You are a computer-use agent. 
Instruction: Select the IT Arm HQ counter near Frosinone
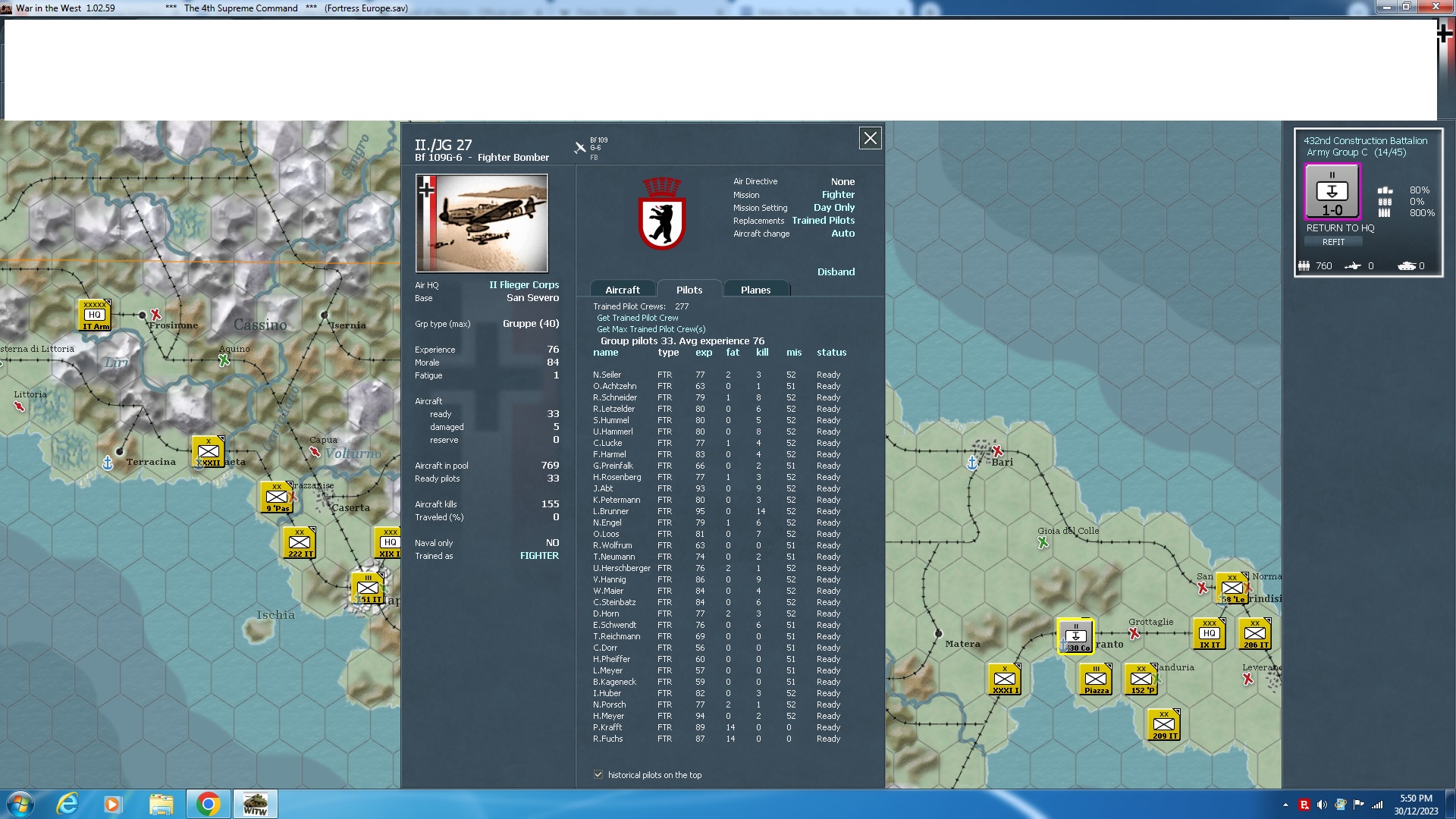tap(95, 314)
